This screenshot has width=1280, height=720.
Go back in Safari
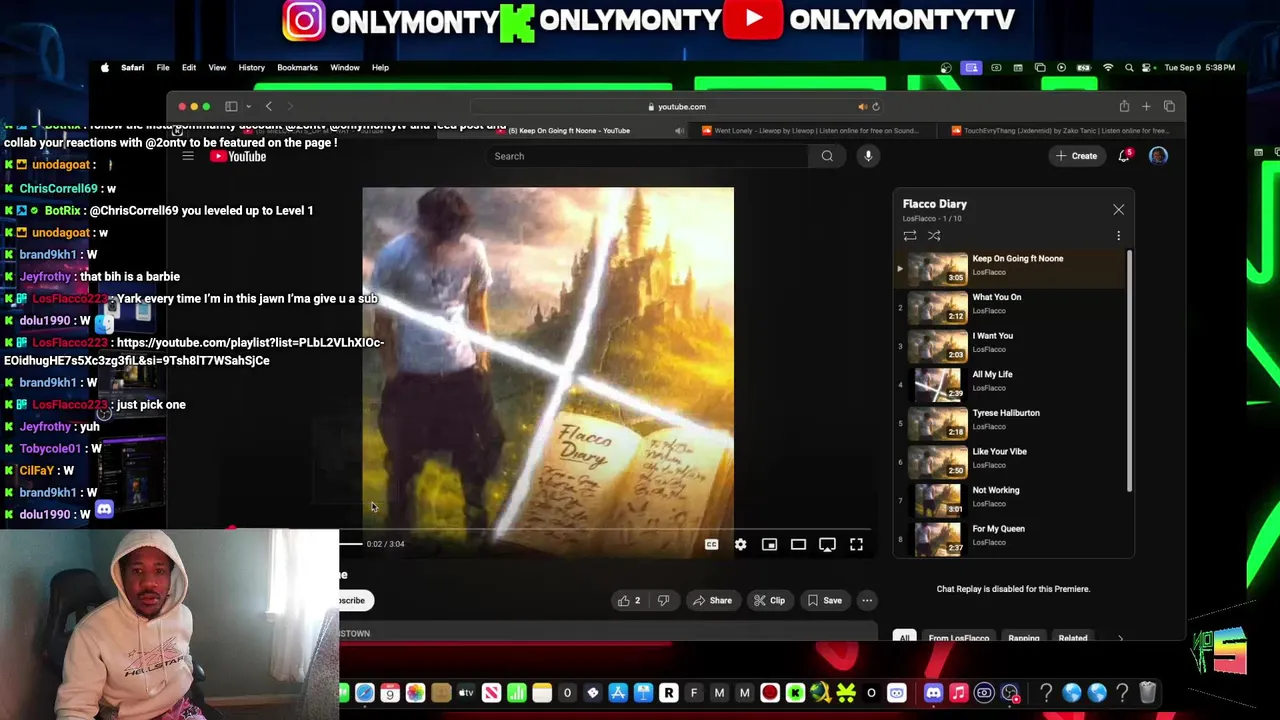pyautogui.click(x=268, y=106)
